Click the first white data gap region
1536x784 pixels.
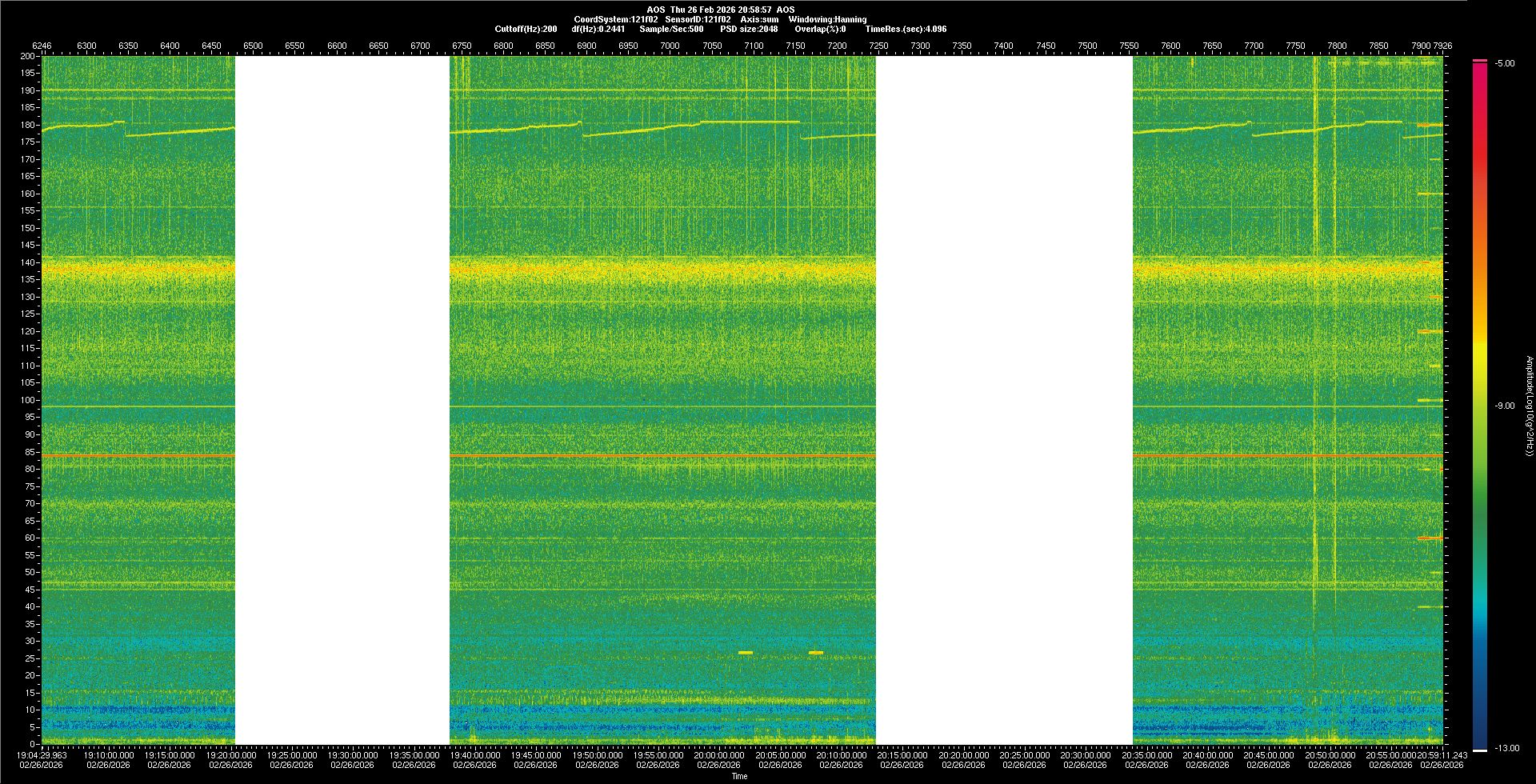(x=342, y=400)
